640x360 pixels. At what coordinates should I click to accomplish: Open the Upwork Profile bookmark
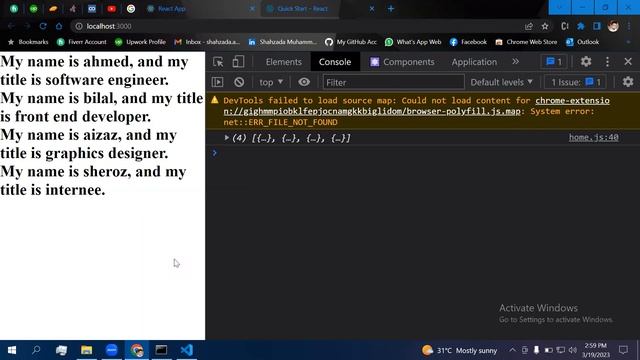point(140,42)
